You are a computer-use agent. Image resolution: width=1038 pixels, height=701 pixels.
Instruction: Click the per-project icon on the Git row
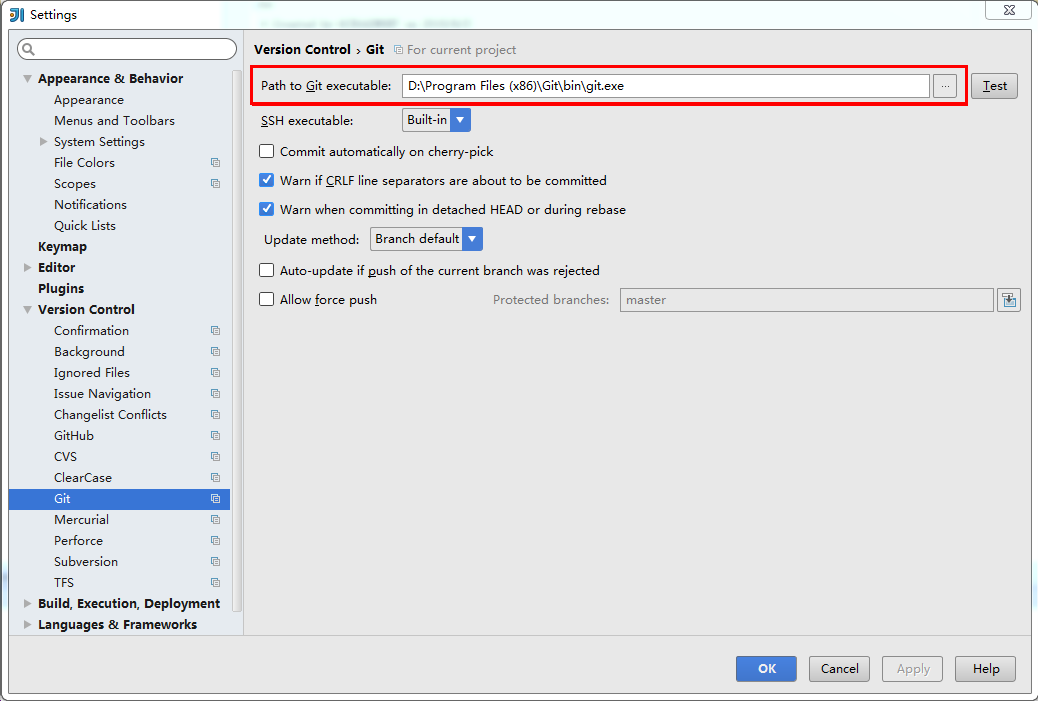tap(215, 498)
